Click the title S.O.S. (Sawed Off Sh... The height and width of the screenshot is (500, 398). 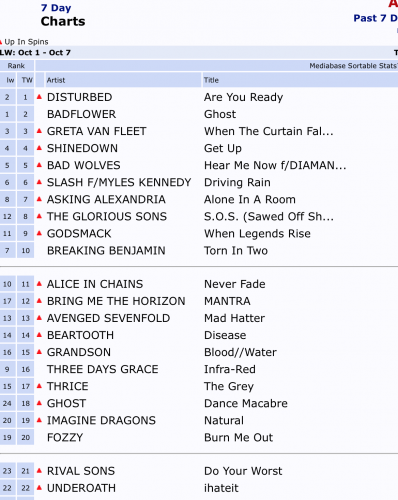pos(269,217)
